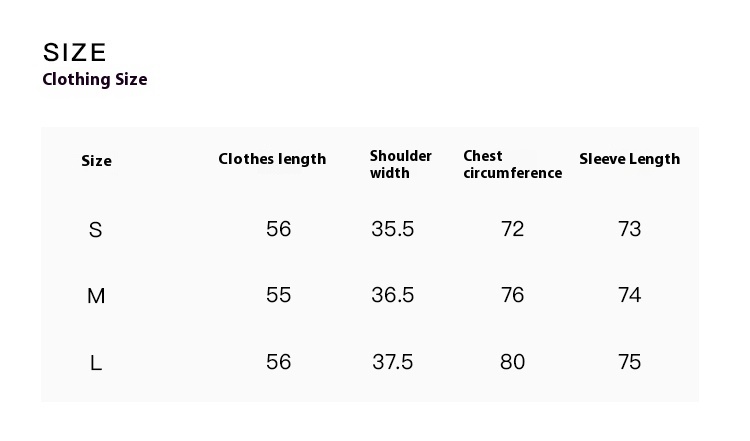Click chest circumference value 76

click(513, 295)
